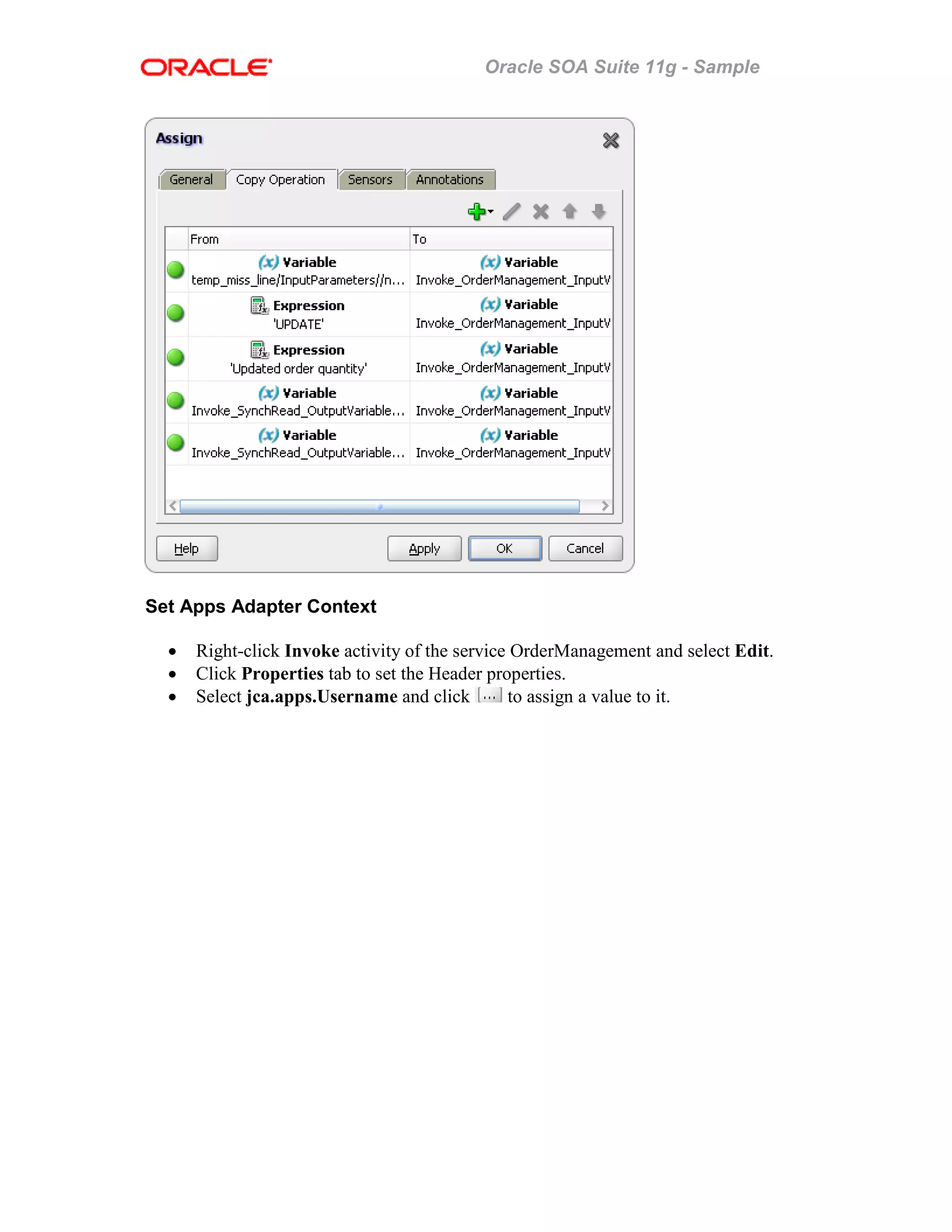Click green status dot of 'UPDATE' row
The height and width of the screenshot is (1232, 952).
coord(175,312)
